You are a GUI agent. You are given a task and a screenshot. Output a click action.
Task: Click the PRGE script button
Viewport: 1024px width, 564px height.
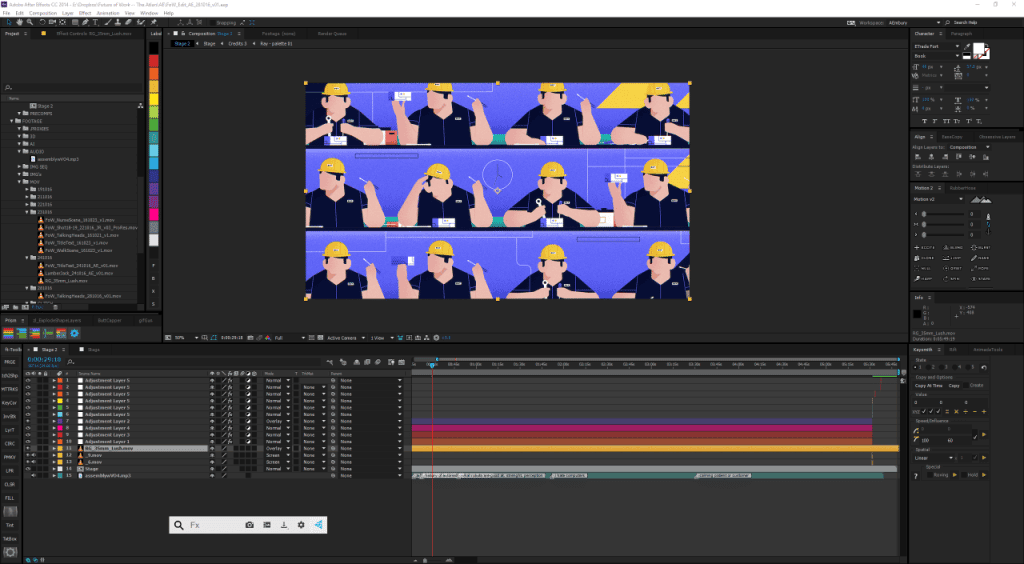[11, 361]
